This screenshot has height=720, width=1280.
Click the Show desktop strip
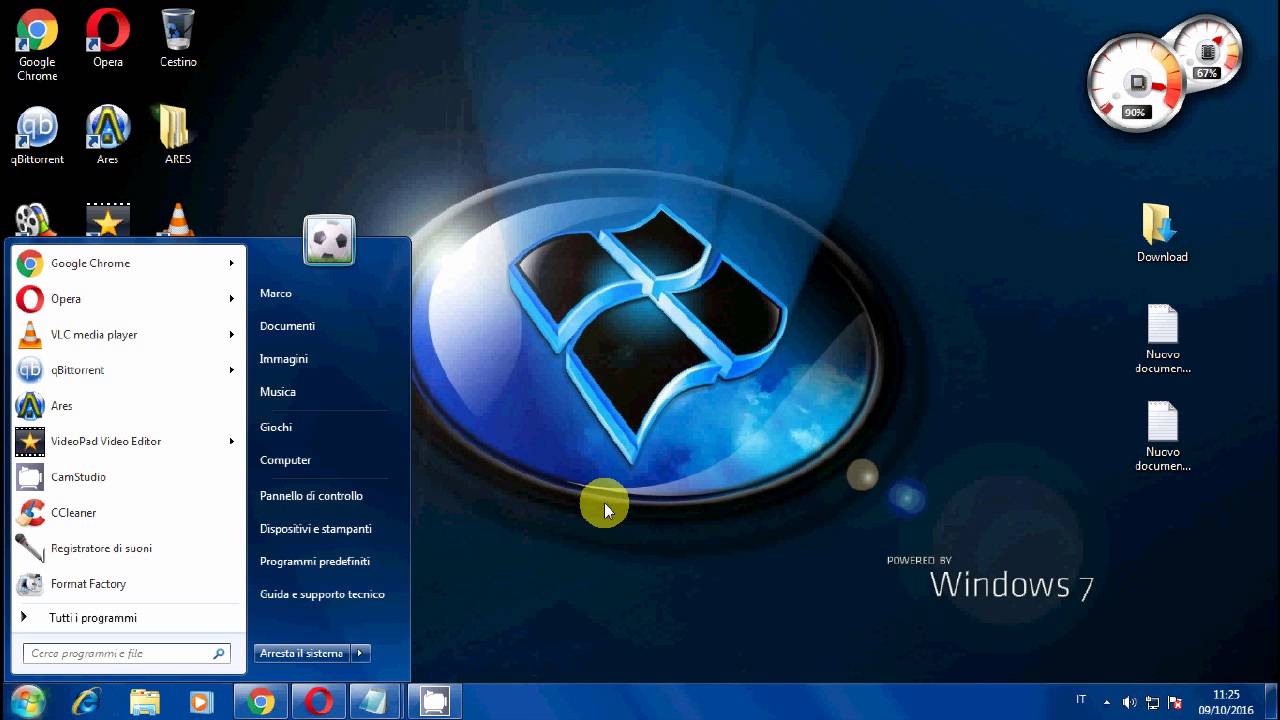1273,702
